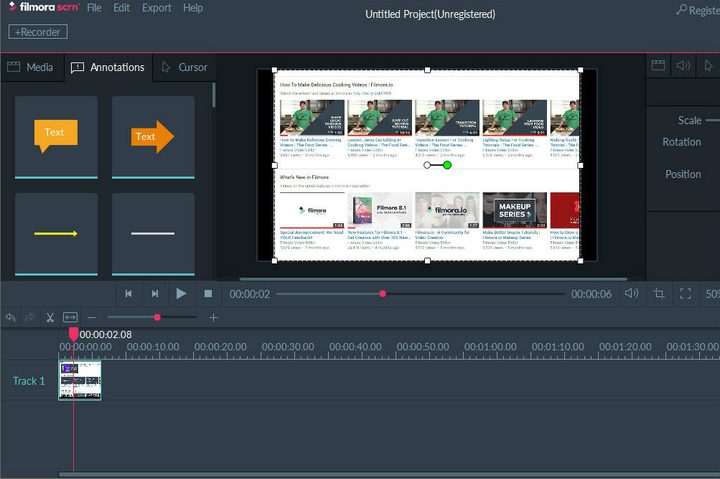
Task: Click the Rotation property label
Action: click(x=682, y=142)
